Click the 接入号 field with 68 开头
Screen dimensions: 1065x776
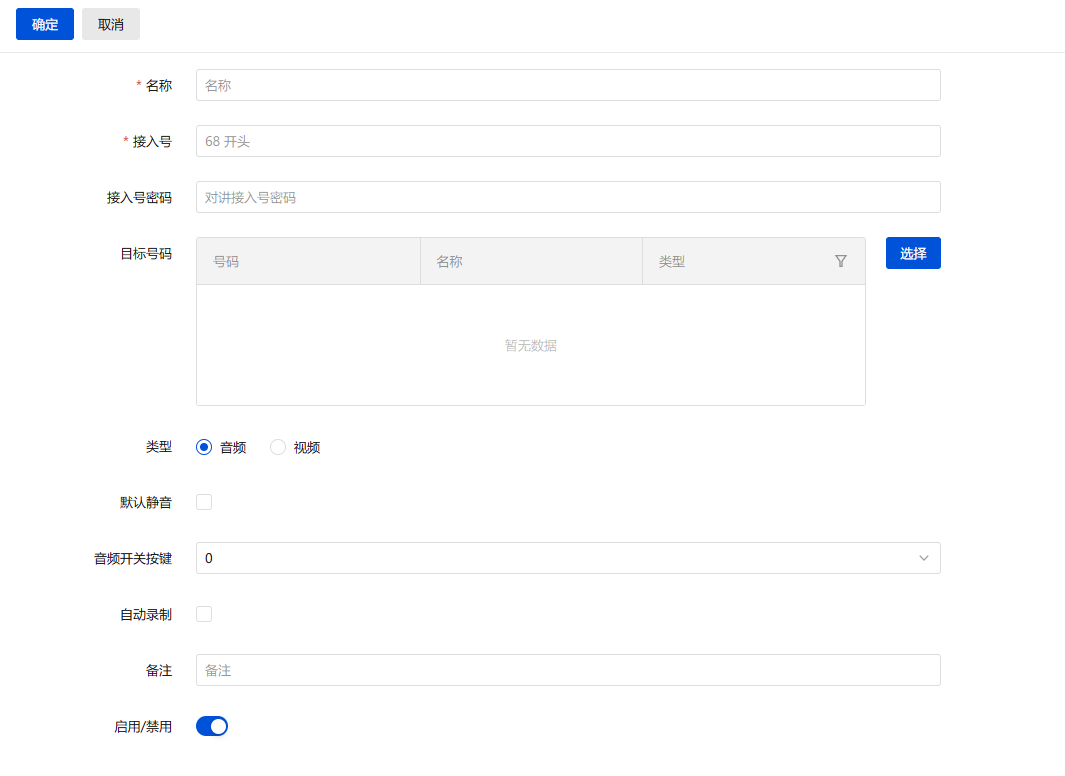click(x=568, y=141)
